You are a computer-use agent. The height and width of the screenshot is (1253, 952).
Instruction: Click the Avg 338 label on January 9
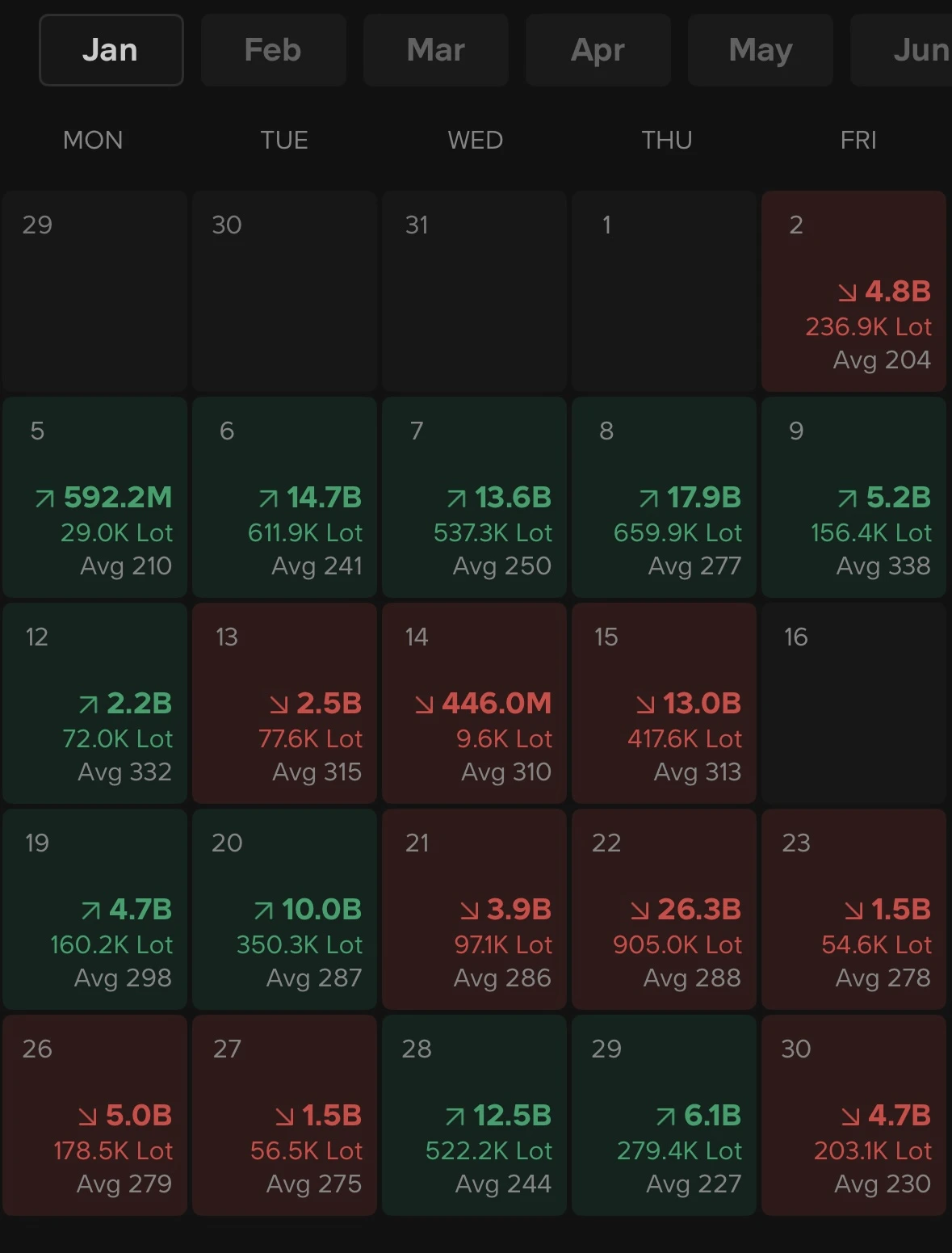coord(883,566)
